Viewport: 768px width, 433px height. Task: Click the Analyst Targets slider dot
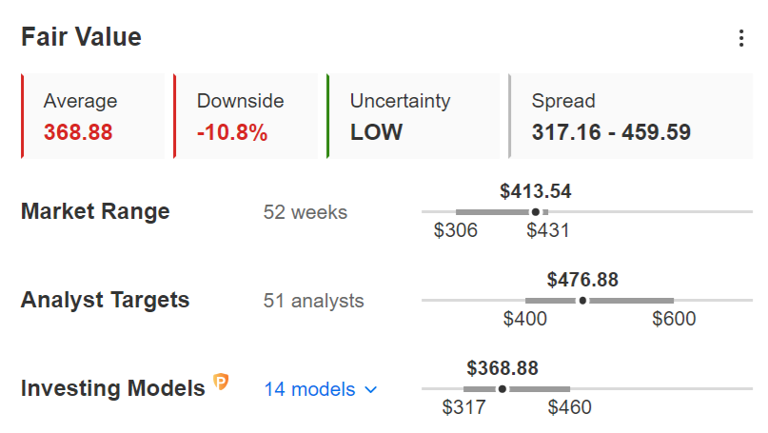(583, 300)
